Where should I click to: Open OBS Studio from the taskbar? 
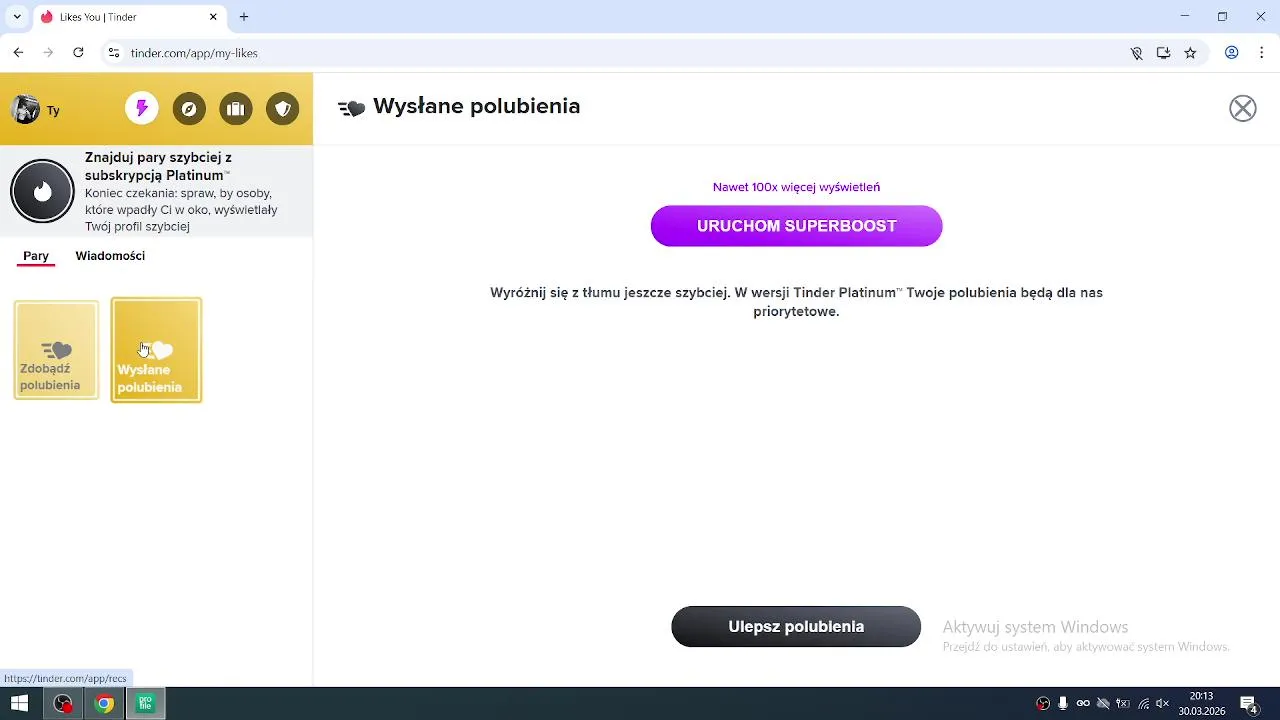[x=63, y=704]
